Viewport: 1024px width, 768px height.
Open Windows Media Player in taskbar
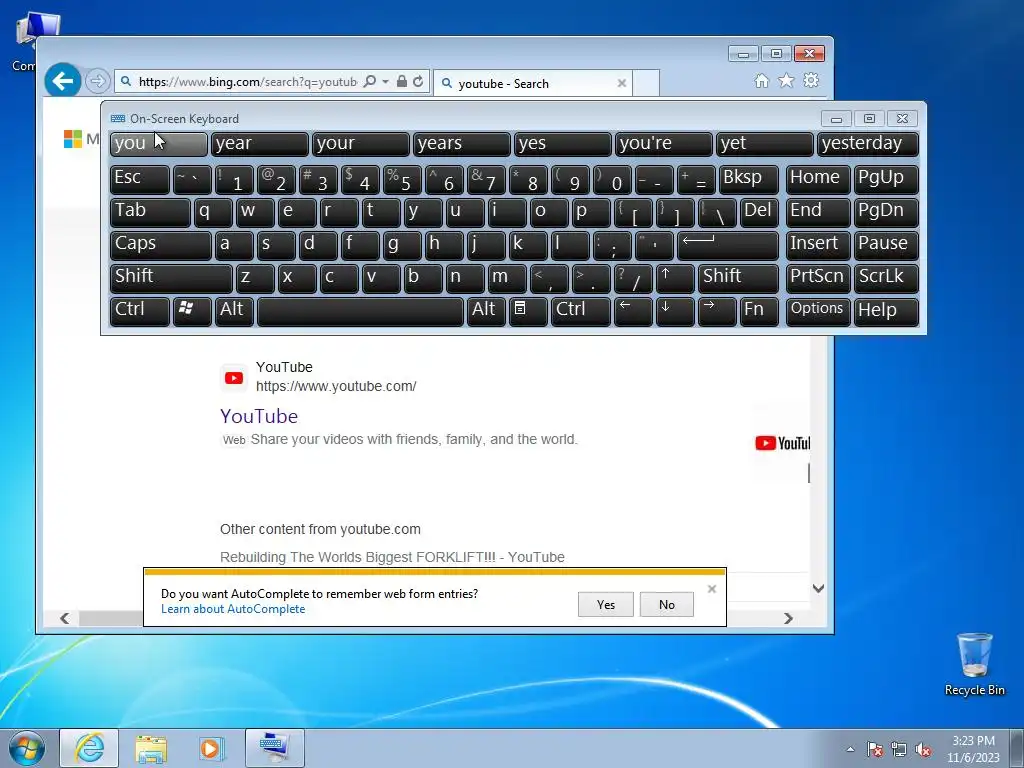click(x=212, y=748)
